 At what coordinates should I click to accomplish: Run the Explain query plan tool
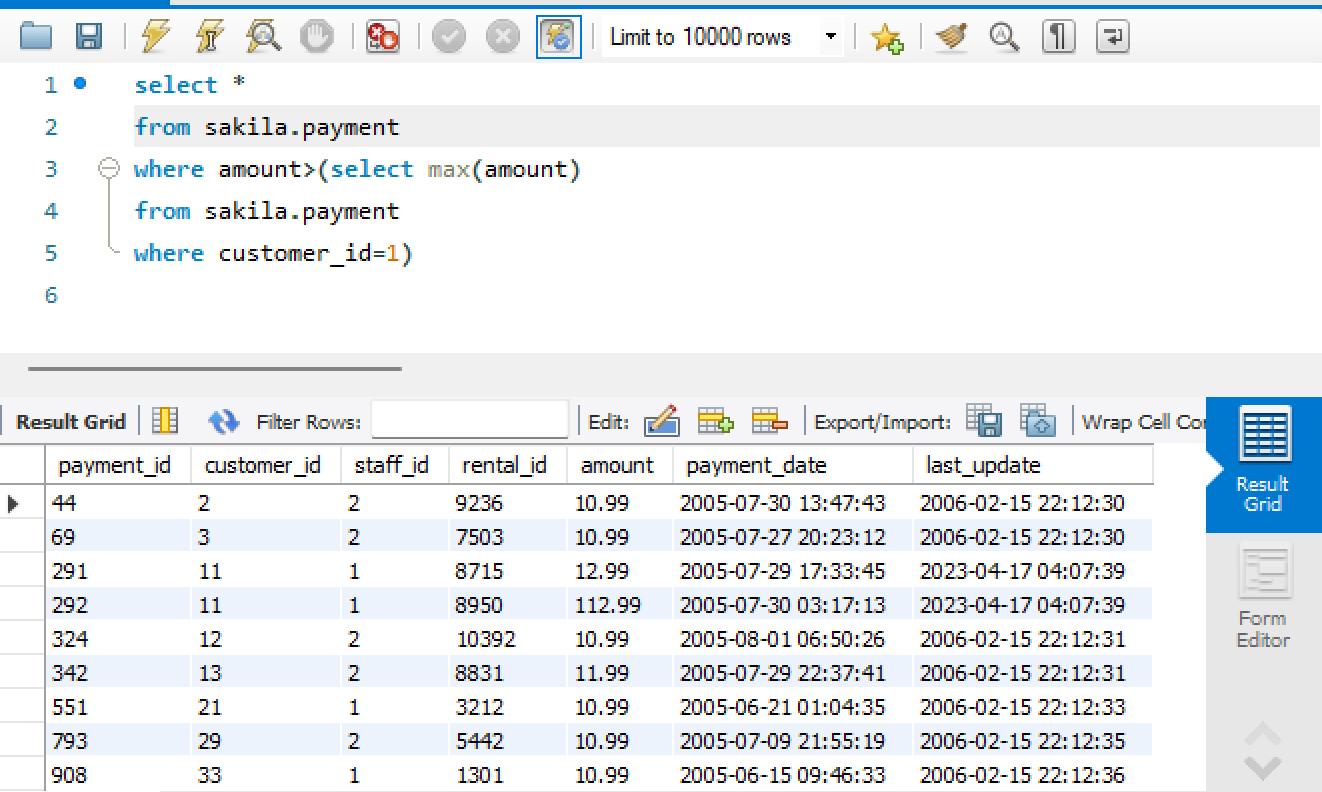coord(262,36)
